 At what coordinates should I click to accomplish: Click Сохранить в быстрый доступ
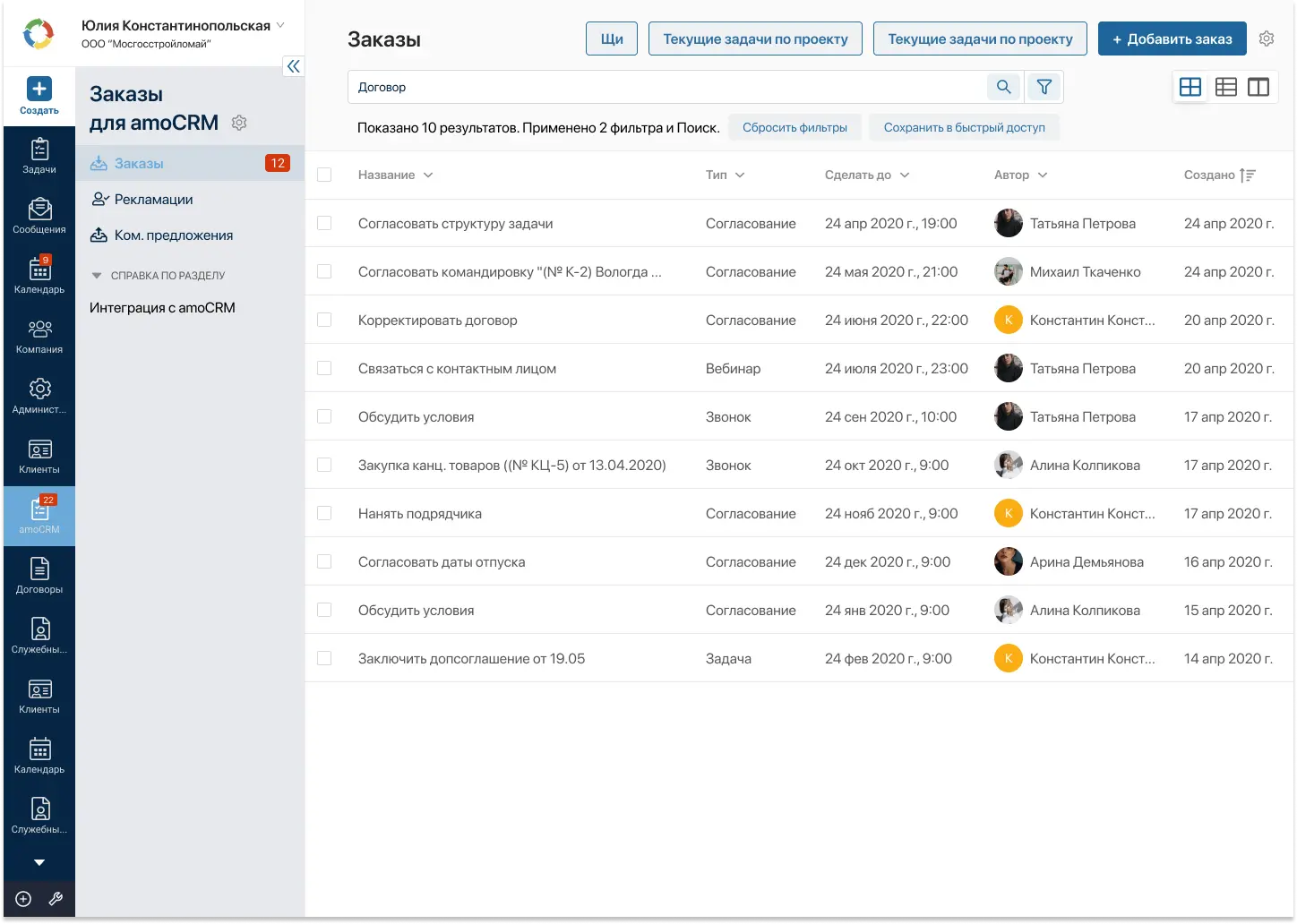[964, 127]
